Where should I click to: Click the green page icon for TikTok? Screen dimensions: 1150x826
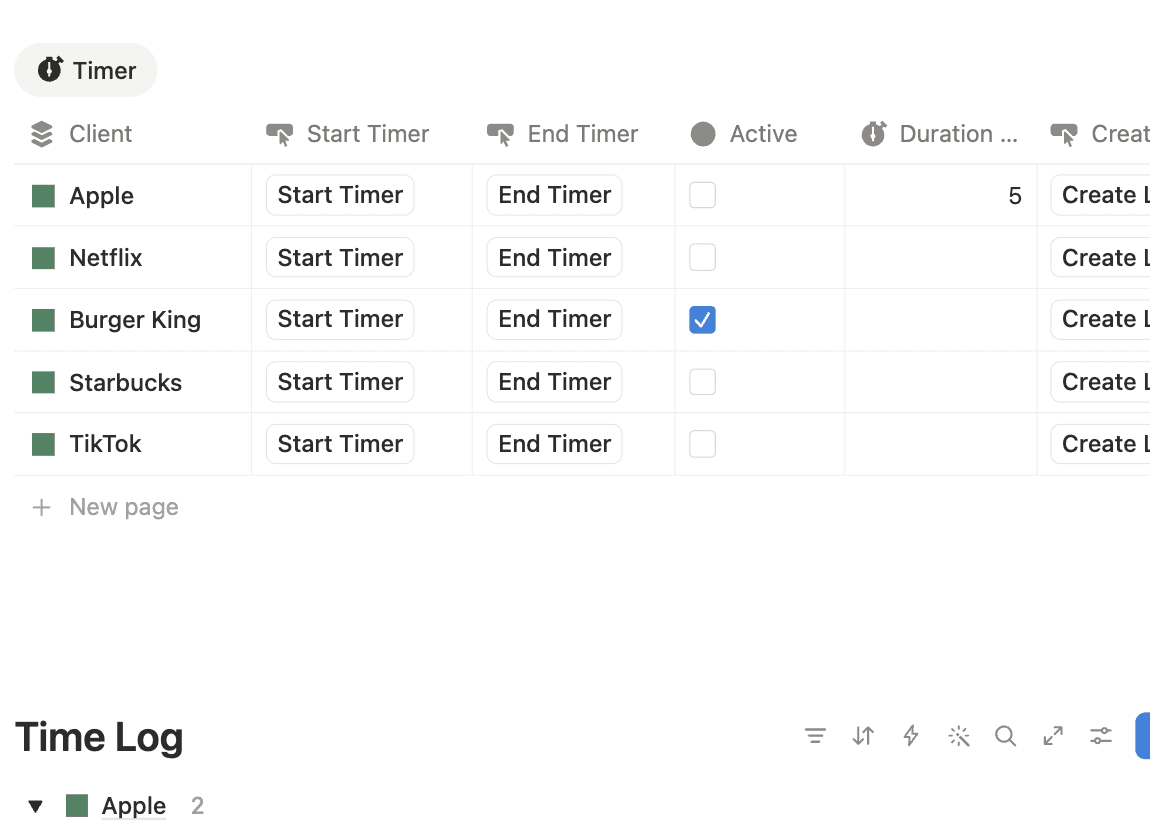43,444
